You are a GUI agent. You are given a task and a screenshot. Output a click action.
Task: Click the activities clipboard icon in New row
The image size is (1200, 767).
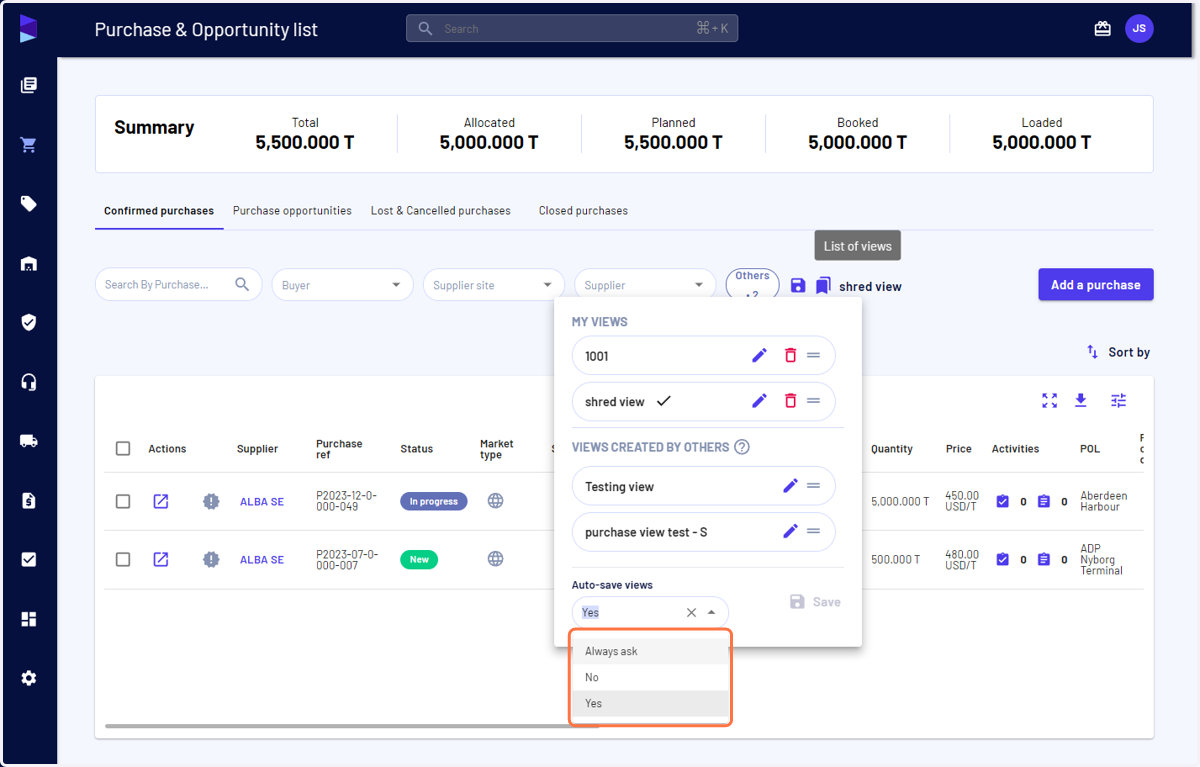[1043, 560]
